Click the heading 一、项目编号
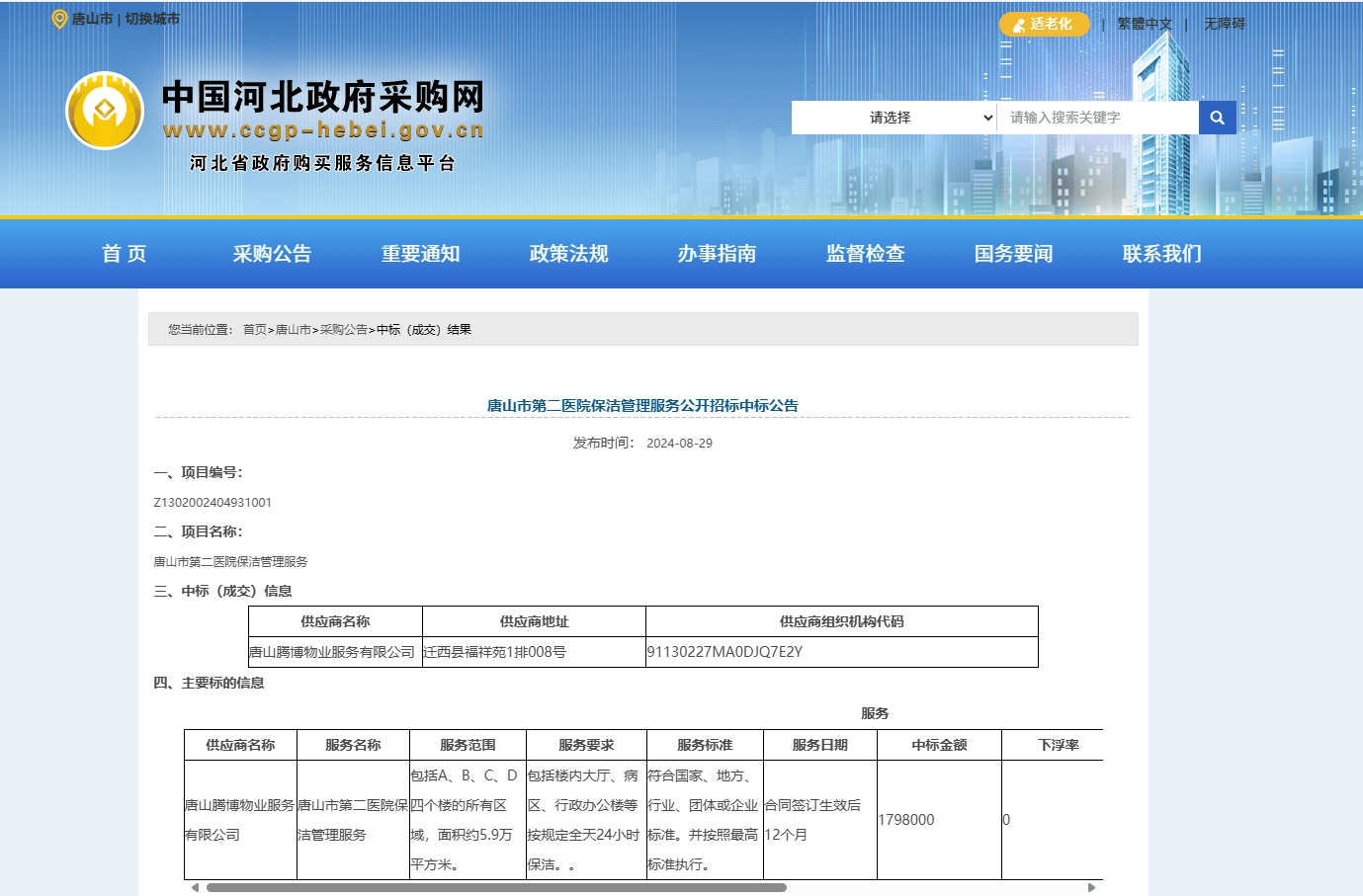This screenshot has height=896, width=1363. coord(198,472)
